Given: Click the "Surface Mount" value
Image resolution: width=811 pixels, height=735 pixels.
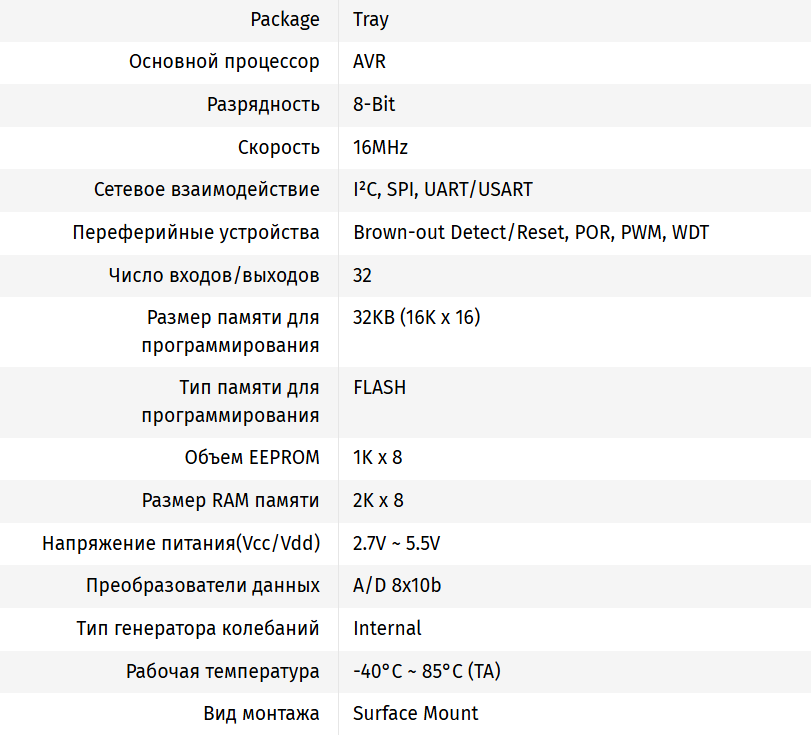Looking at the screenshot, I should click(x=416, y=713).
